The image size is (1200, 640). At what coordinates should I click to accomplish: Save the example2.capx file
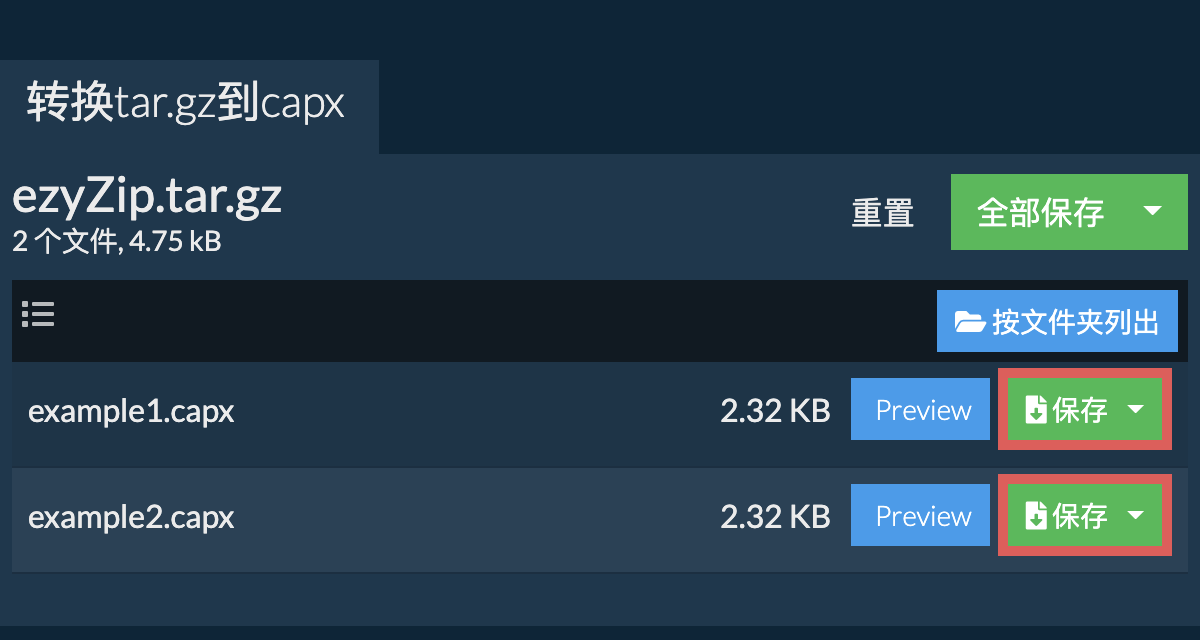1064,516
